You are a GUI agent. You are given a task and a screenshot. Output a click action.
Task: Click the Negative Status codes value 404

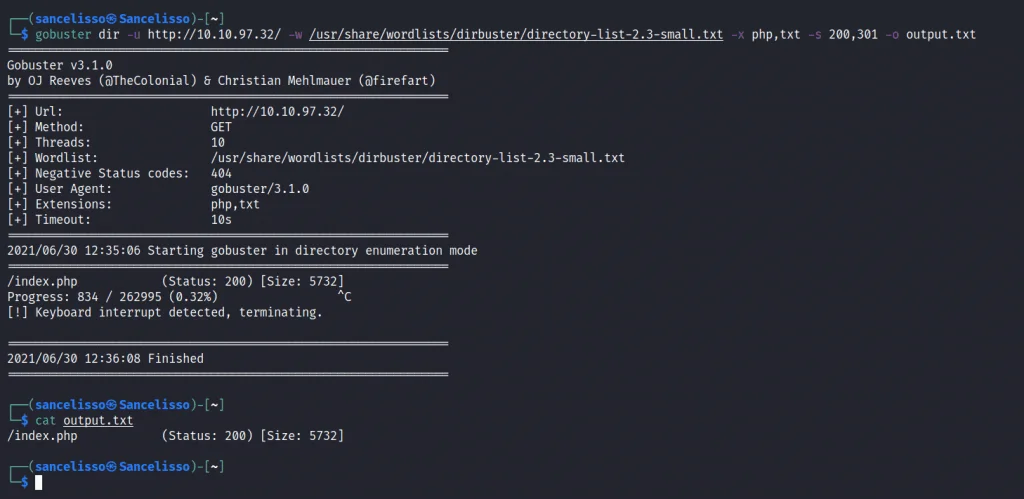pos(221,173)
